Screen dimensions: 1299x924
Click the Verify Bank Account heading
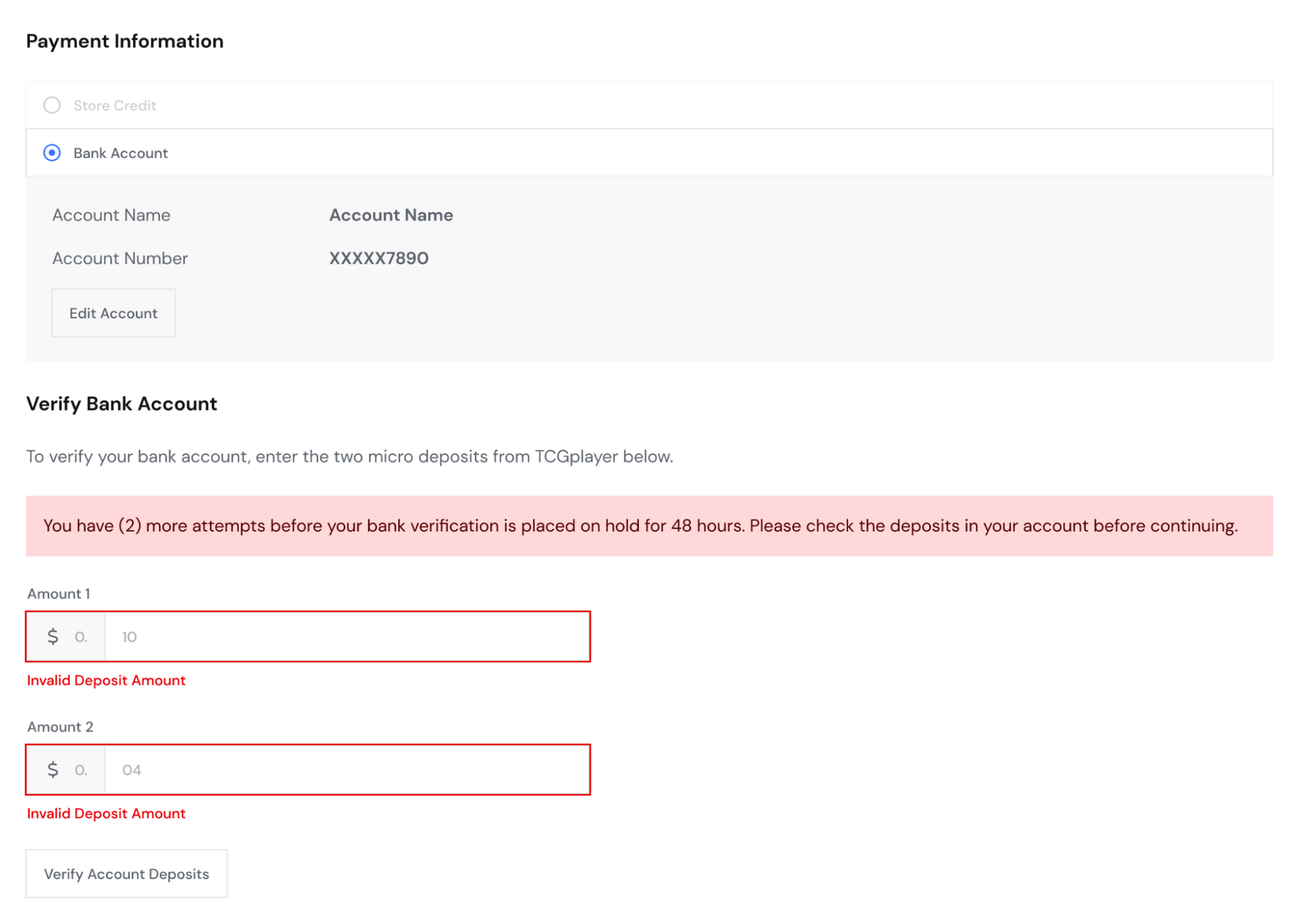122,404
